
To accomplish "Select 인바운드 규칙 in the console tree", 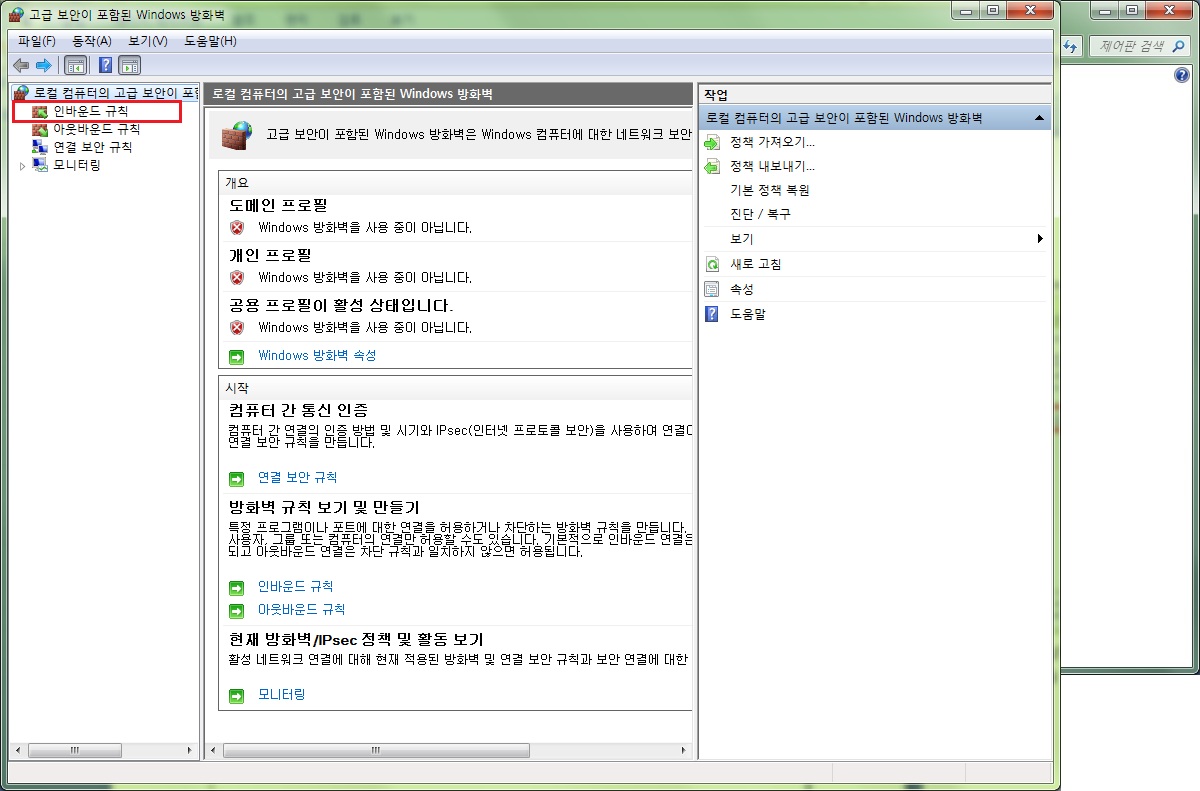I will click(91, 111).
